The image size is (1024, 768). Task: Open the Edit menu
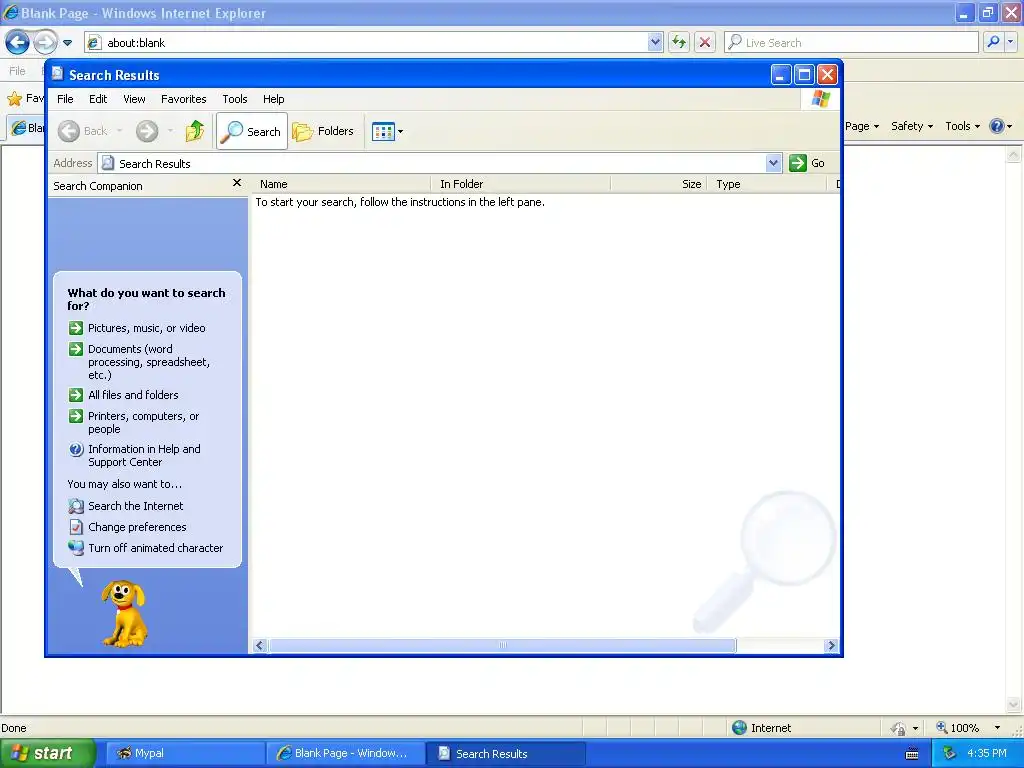pyautogui.click(x=98, y=99)
